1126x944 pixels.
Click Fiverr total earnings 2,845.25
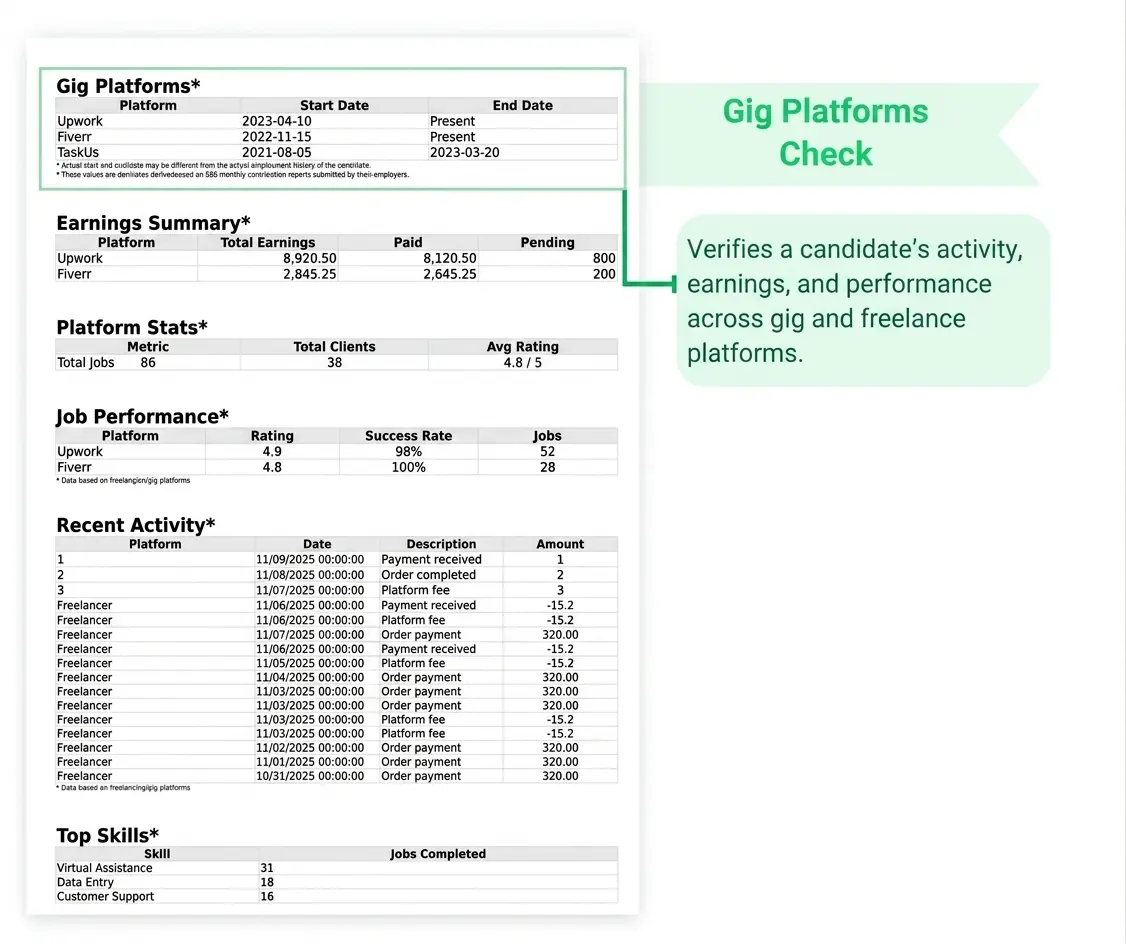tap(309, 274)
